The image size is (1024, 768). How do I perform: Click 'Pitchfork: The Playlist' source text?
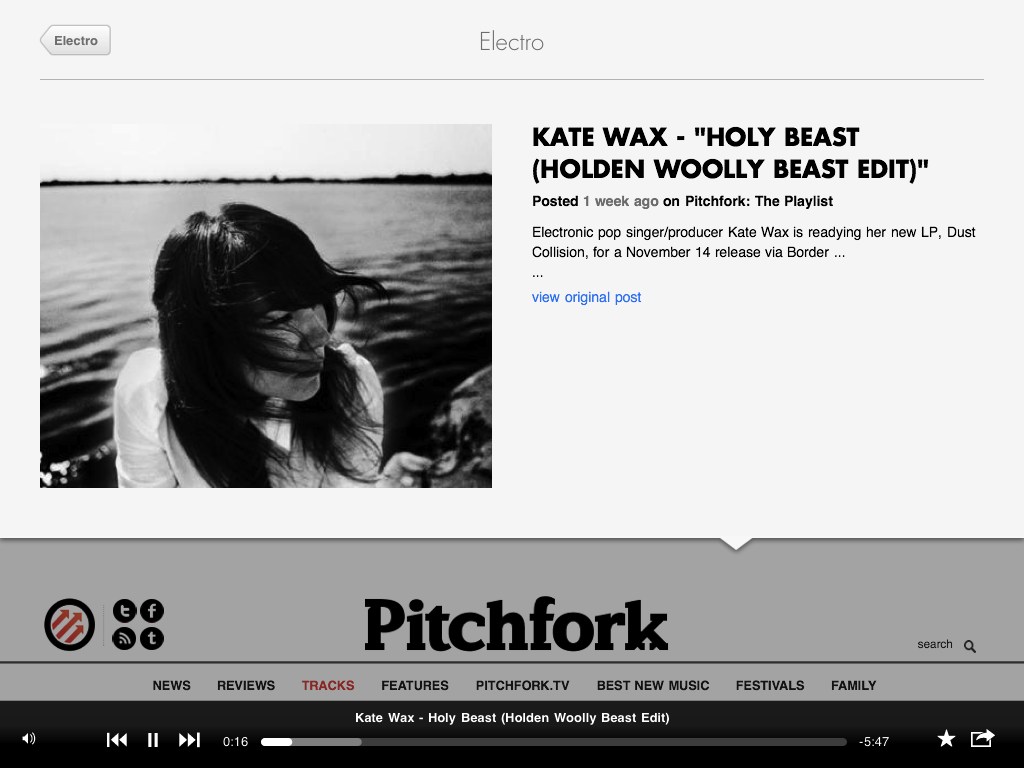(759, 201)
